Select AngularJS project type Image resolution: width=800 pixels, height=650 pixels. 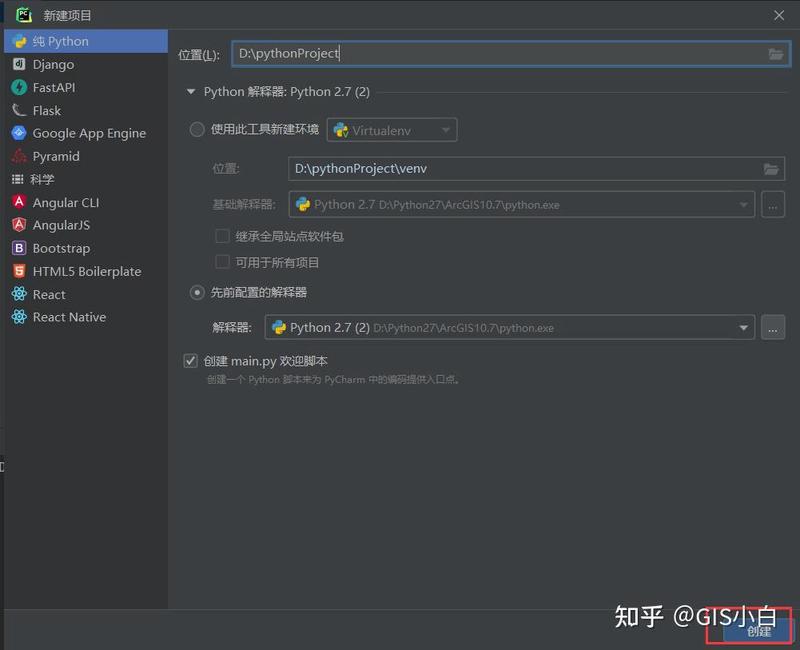tap(86, 225)
